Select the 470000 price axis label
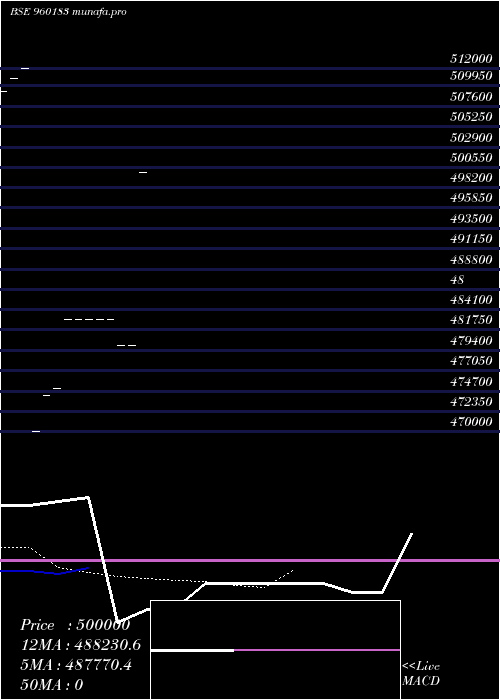500x700 pixels. [471, 422]
